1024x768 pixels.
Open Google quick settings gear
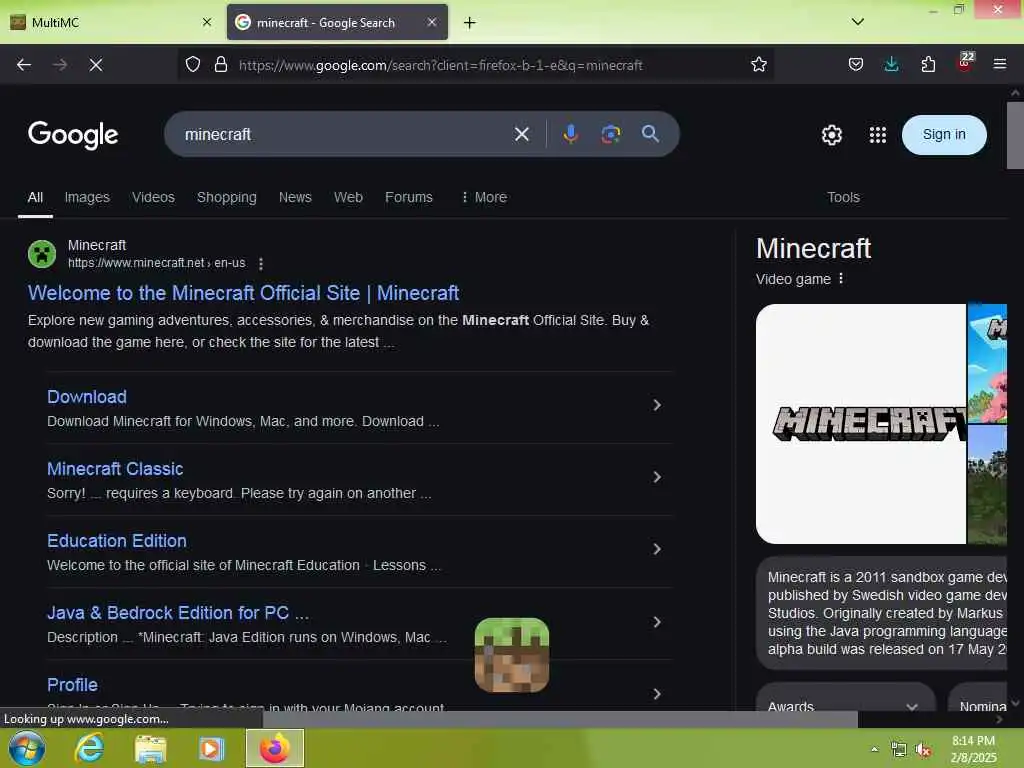[x=831, y=135]
